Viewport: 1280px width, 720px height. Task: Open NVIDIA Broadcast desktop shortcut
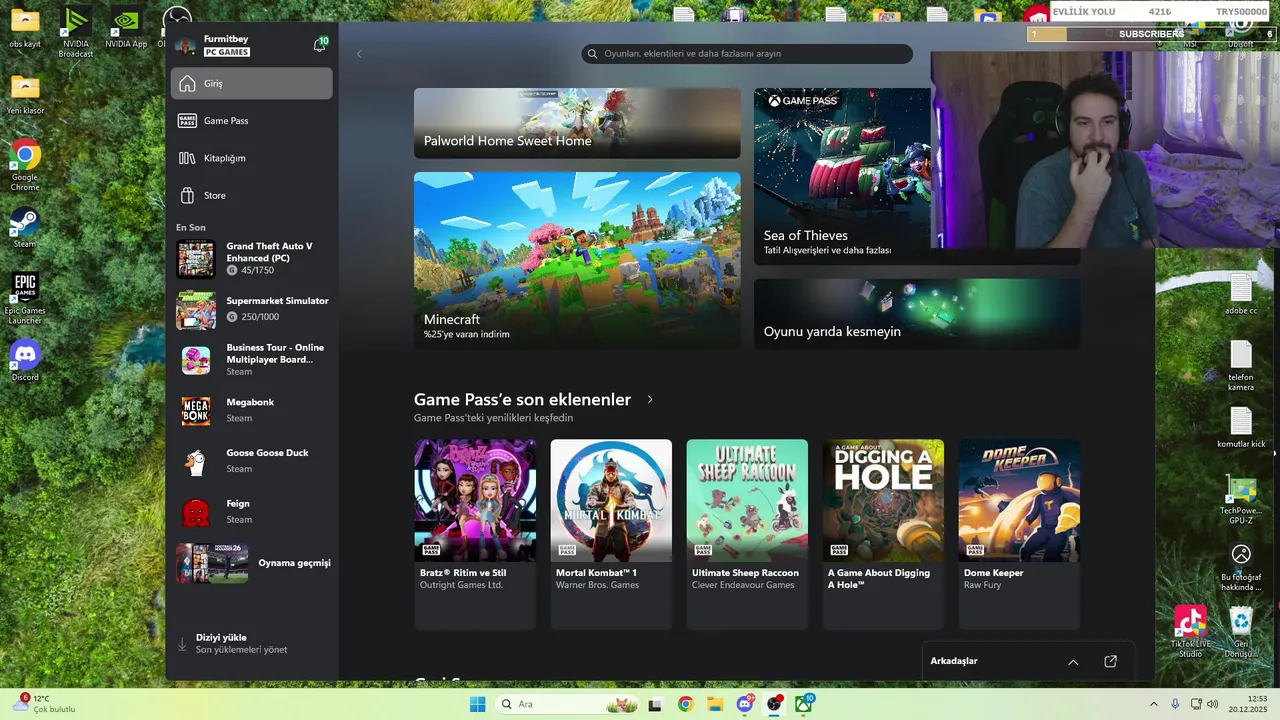pos(76,31)
